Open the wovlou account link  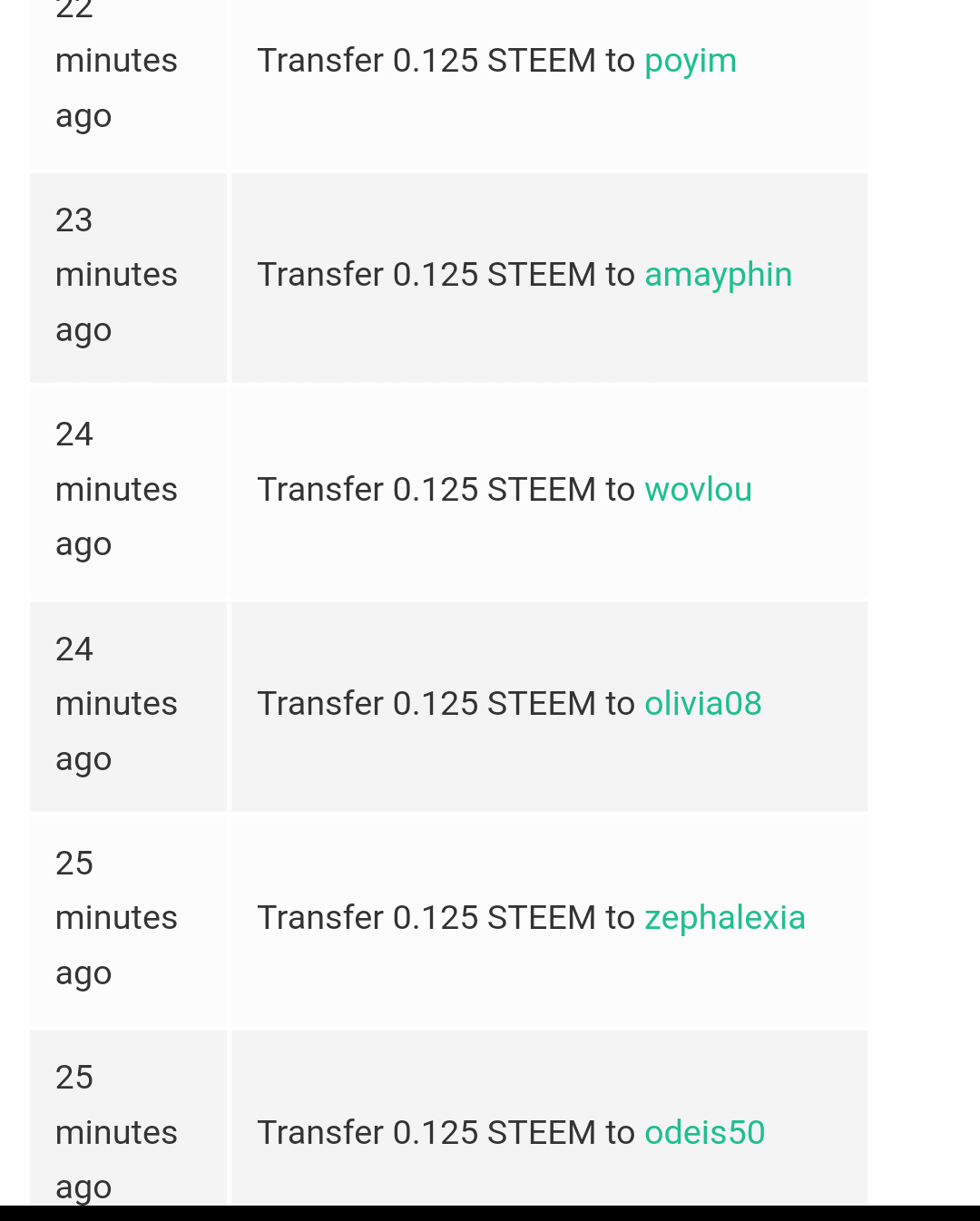pos(698,490)
